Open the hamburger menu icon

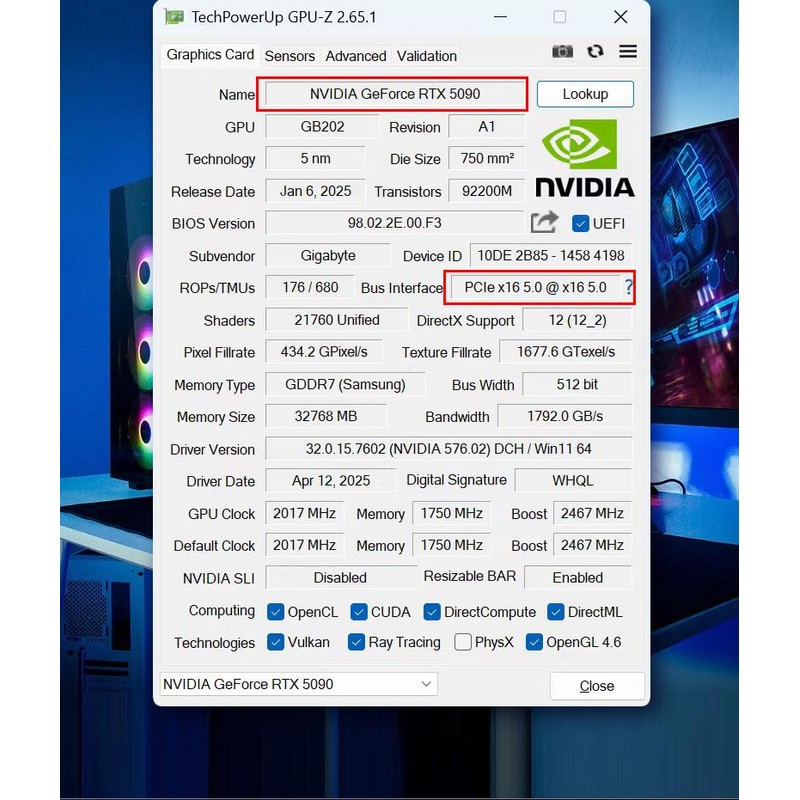pos(628,52)
